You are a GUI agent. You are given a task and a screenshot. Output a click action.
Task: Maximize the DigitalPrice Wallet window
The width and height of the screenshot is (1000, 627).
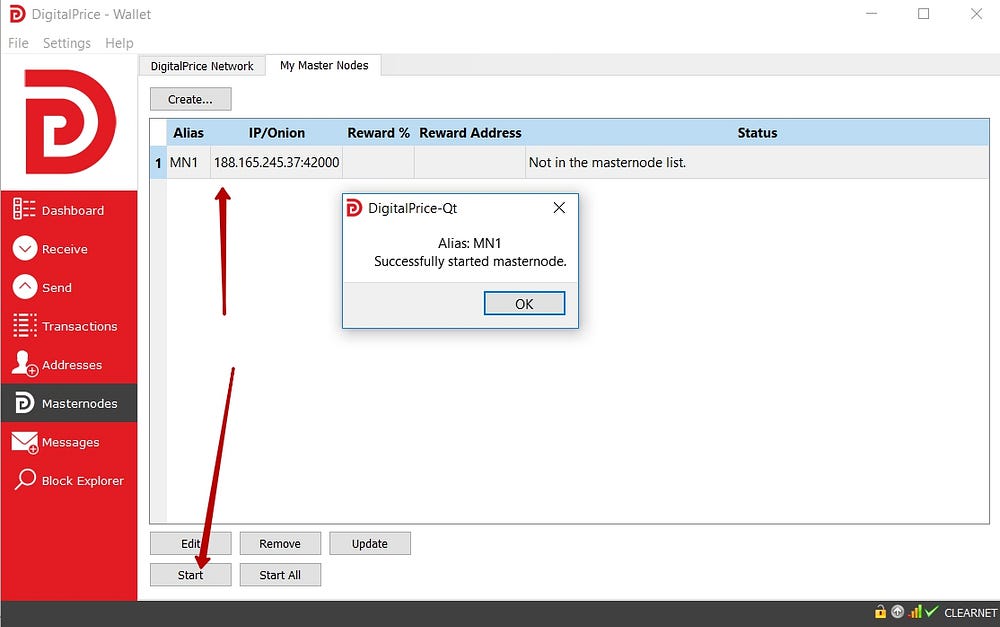(x=923, y=13)
